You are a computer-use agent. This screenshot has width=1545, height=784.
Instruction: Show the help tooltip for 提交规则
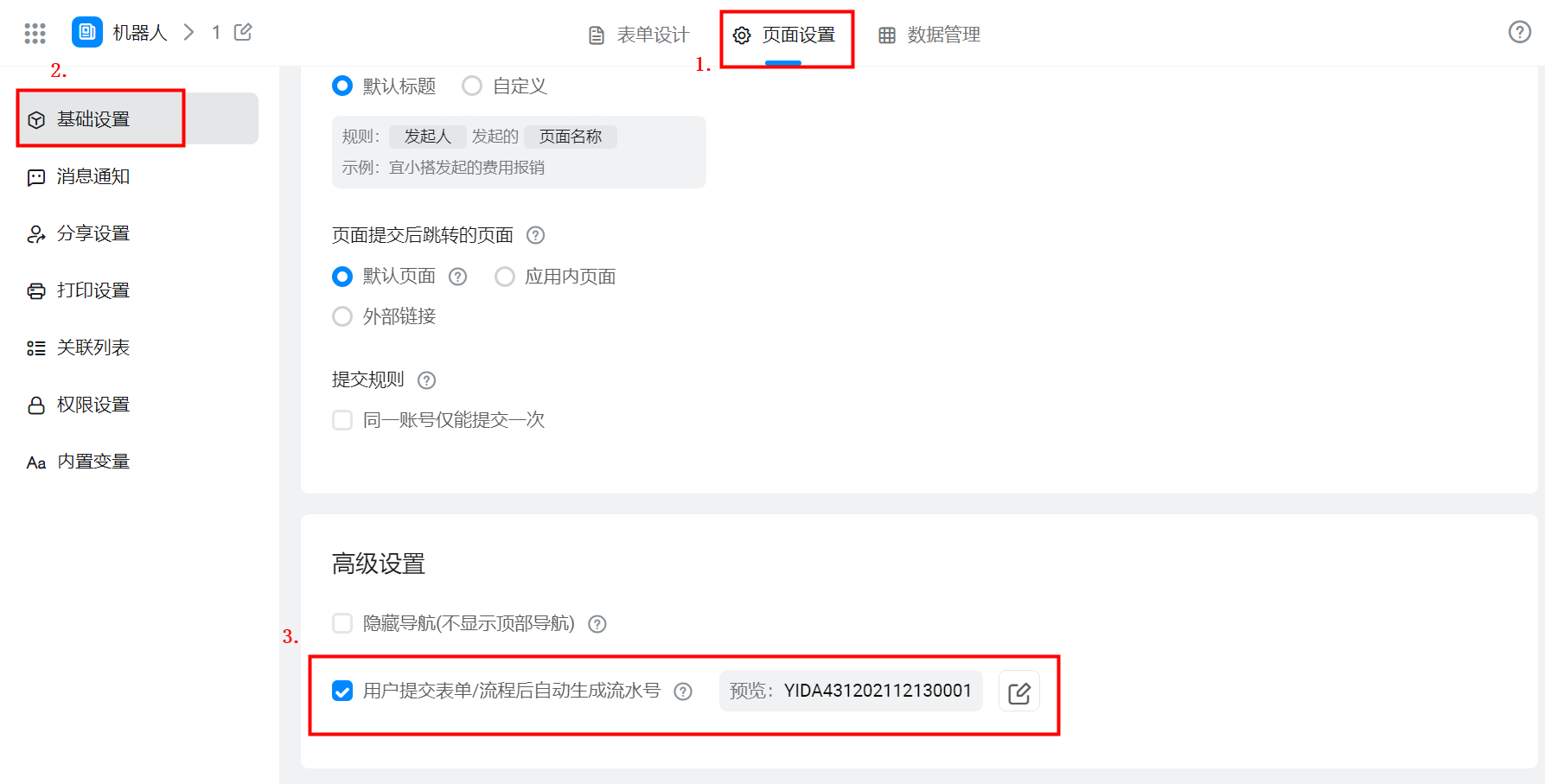click(426, 380)
